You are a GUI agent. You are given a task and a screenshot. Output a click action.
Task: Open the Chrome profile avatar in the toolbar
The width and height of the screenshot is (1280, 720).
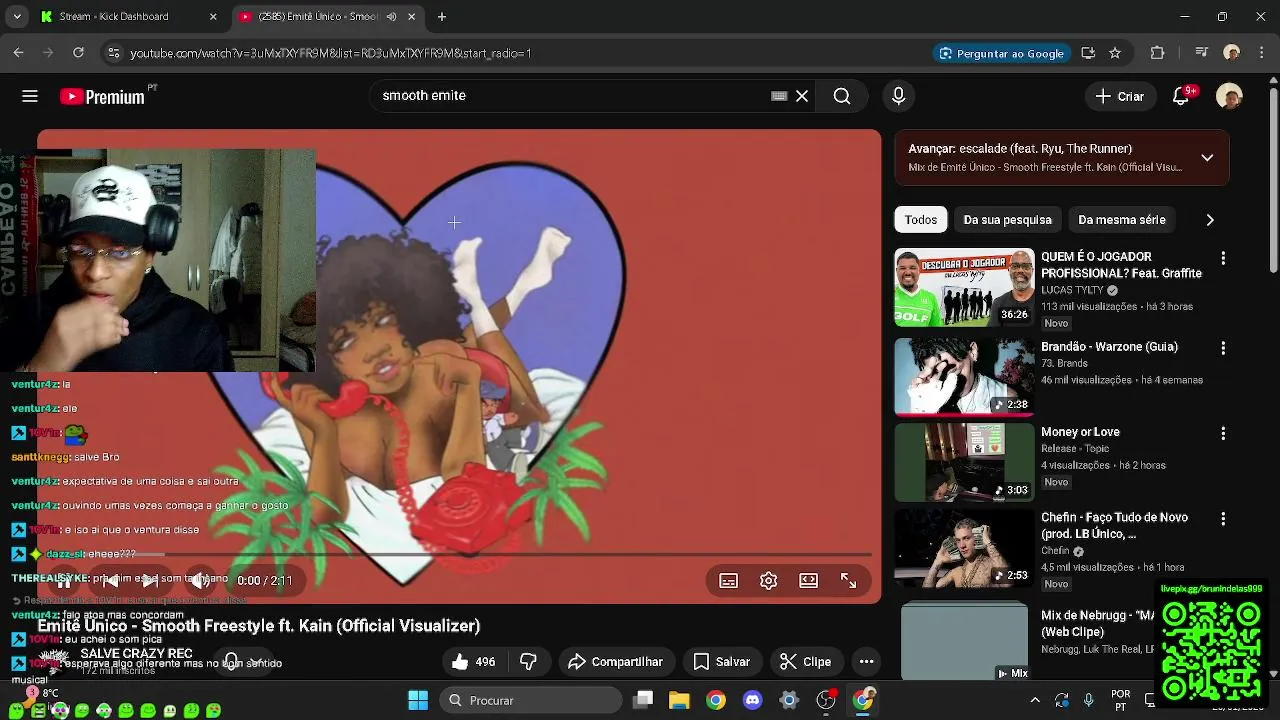[x=1232, y=53]
